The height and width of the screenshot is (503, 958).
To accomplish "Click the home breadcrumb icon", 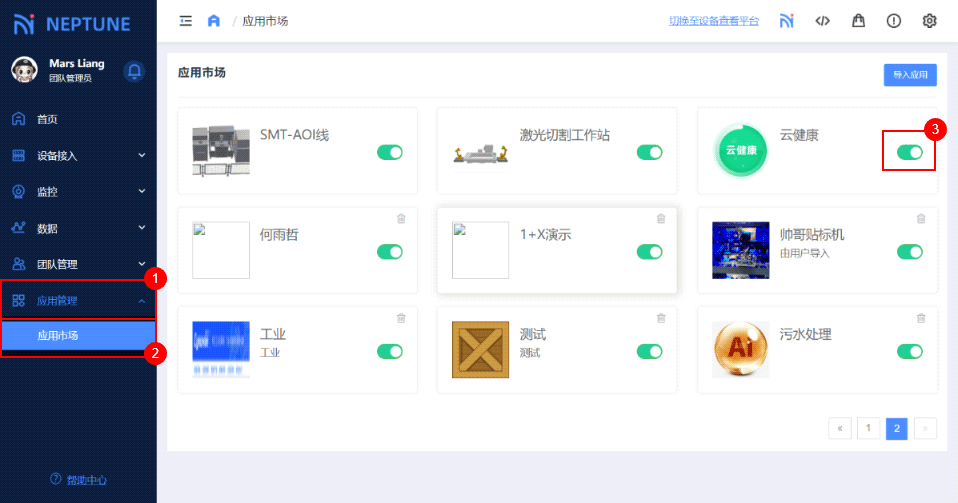I will click(x=213, y=21).
